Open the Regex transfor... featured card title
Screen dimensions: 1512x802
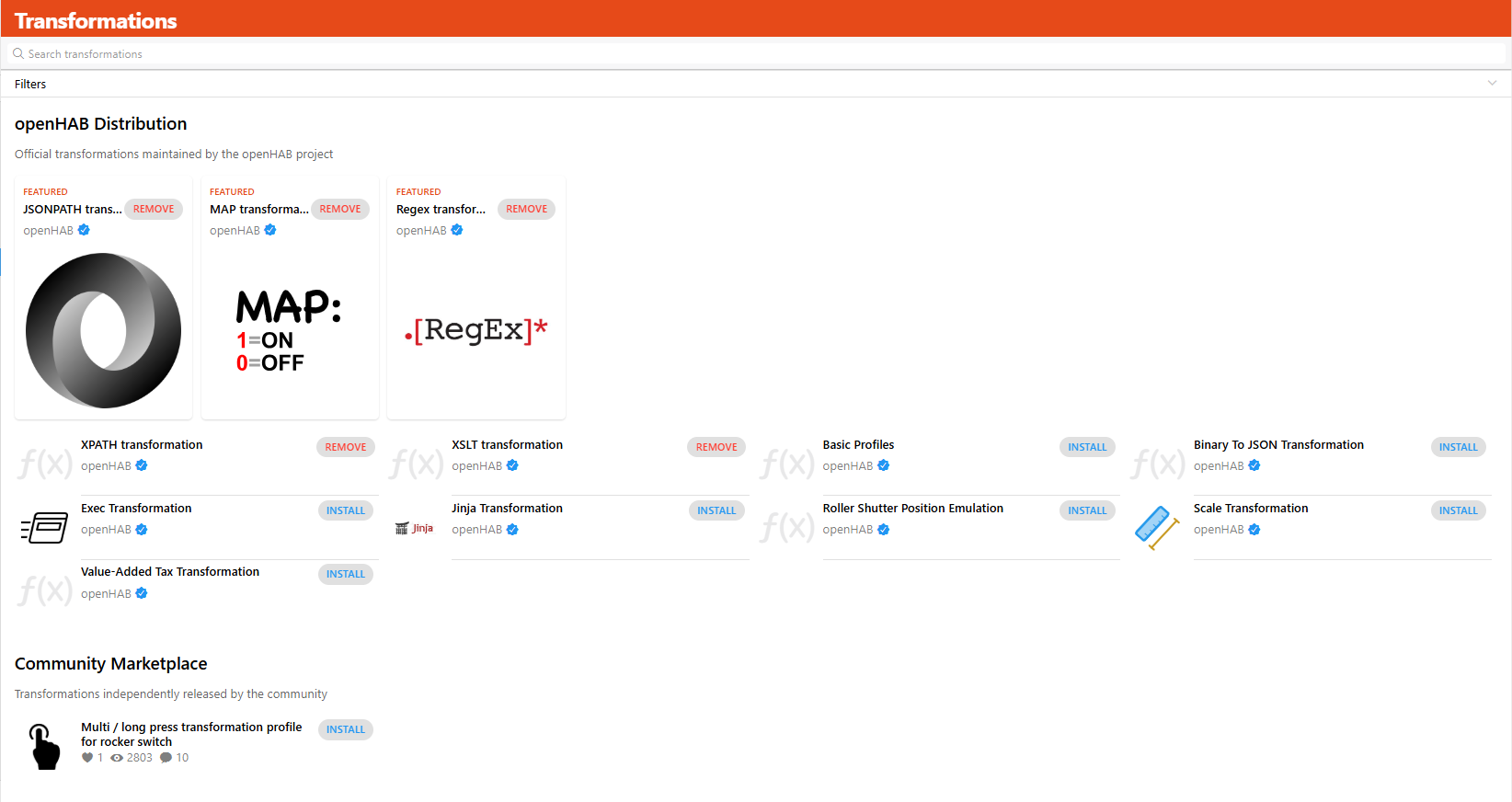tap(441, 209)
